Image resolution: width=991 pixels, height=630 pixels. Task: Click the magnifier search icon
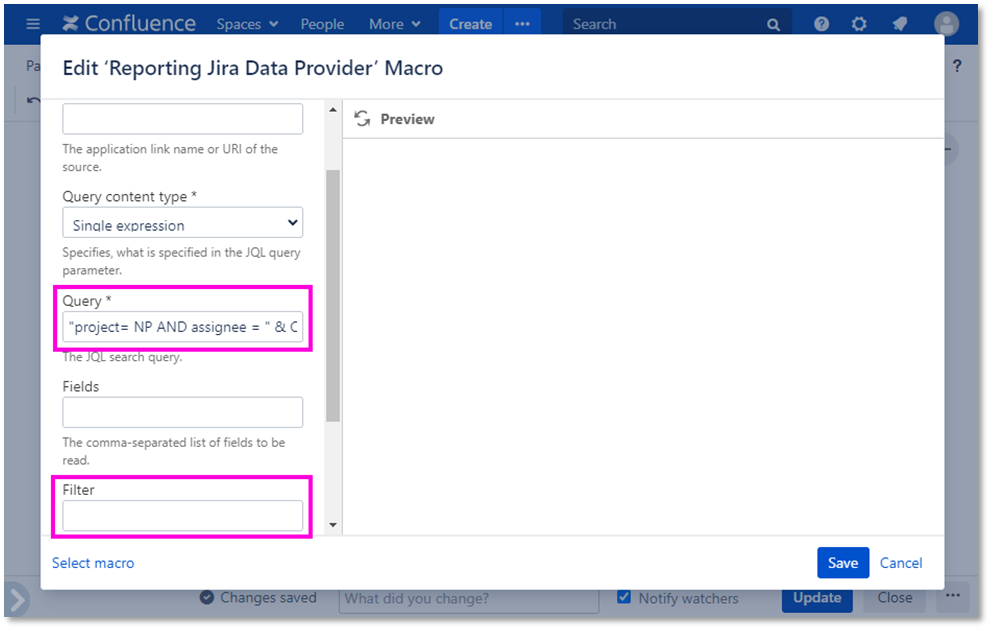[773, 25]
